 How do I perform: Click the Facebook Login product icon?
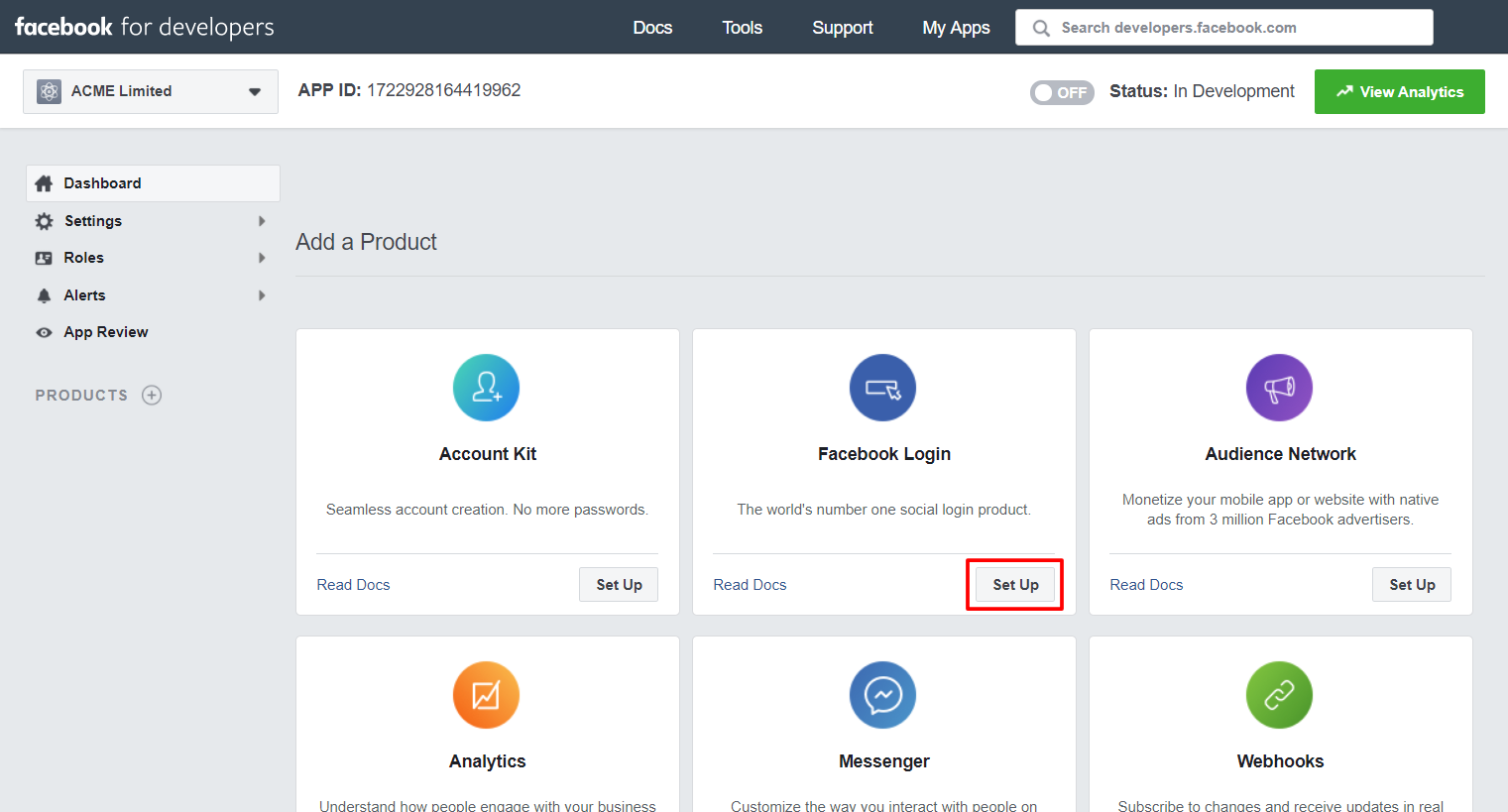click(882, 388)
